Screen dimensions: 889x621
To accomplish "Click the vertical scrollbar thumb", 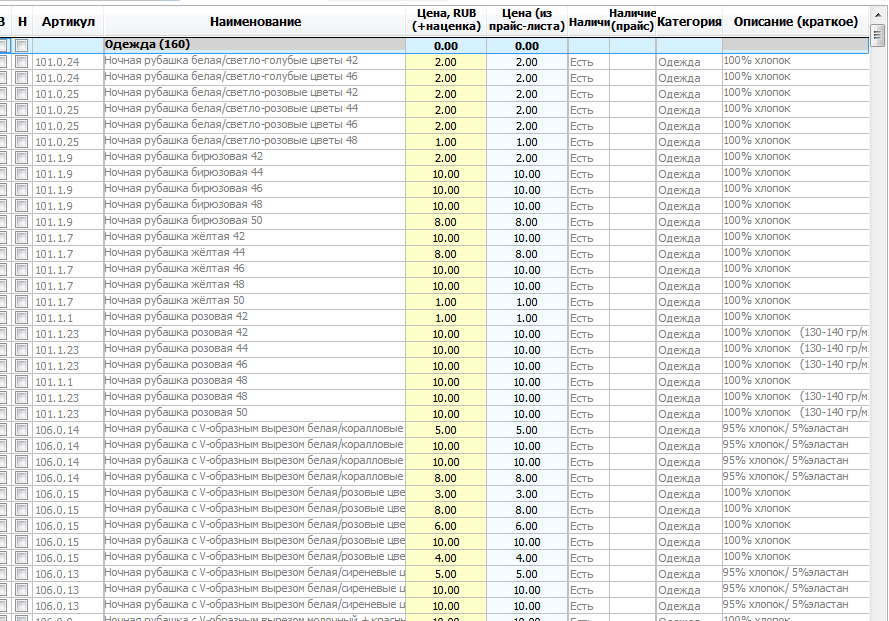I will tap(878, 35).
